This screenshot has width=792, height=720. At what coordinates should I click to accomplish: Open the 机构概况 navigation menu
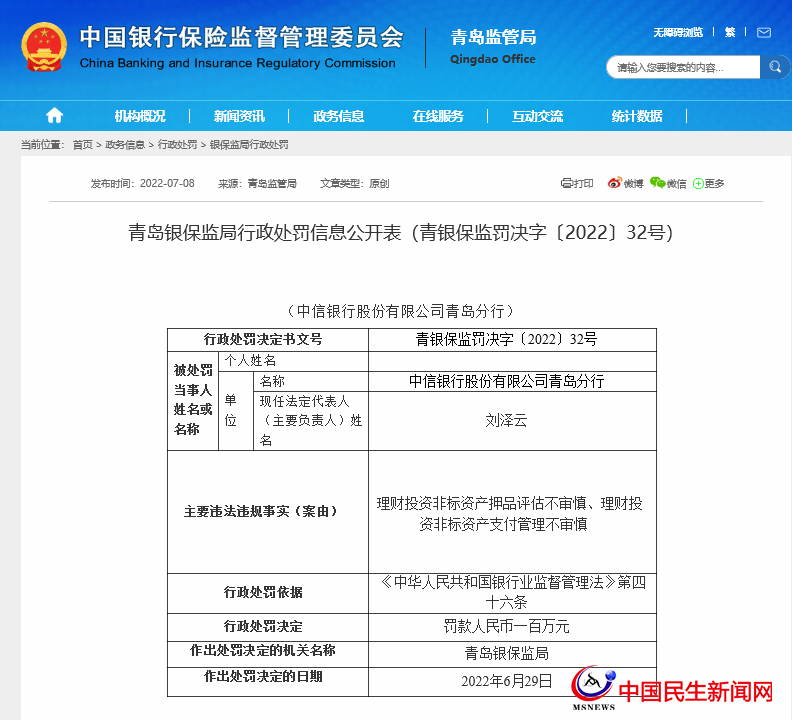[x=140, y=116]
